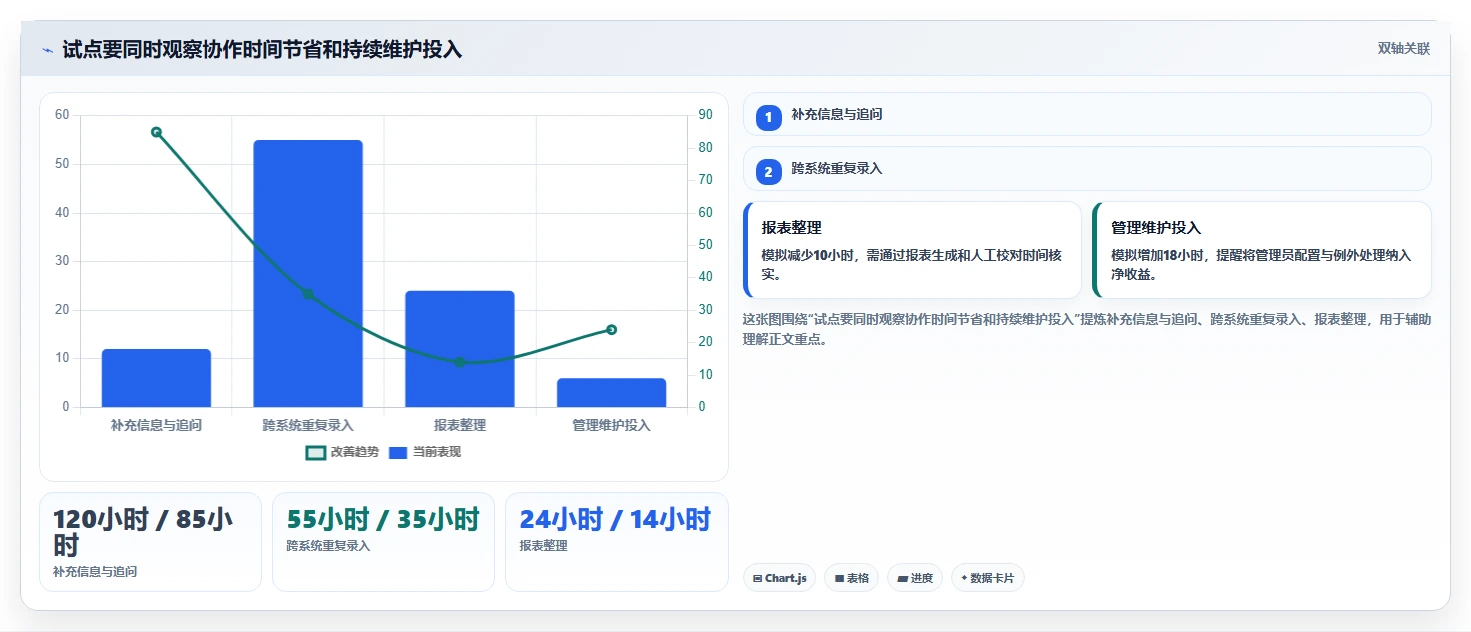Click the right axis value 90
The height and width of the screenshot is (632, 1471).
click(x=705, y=115)
